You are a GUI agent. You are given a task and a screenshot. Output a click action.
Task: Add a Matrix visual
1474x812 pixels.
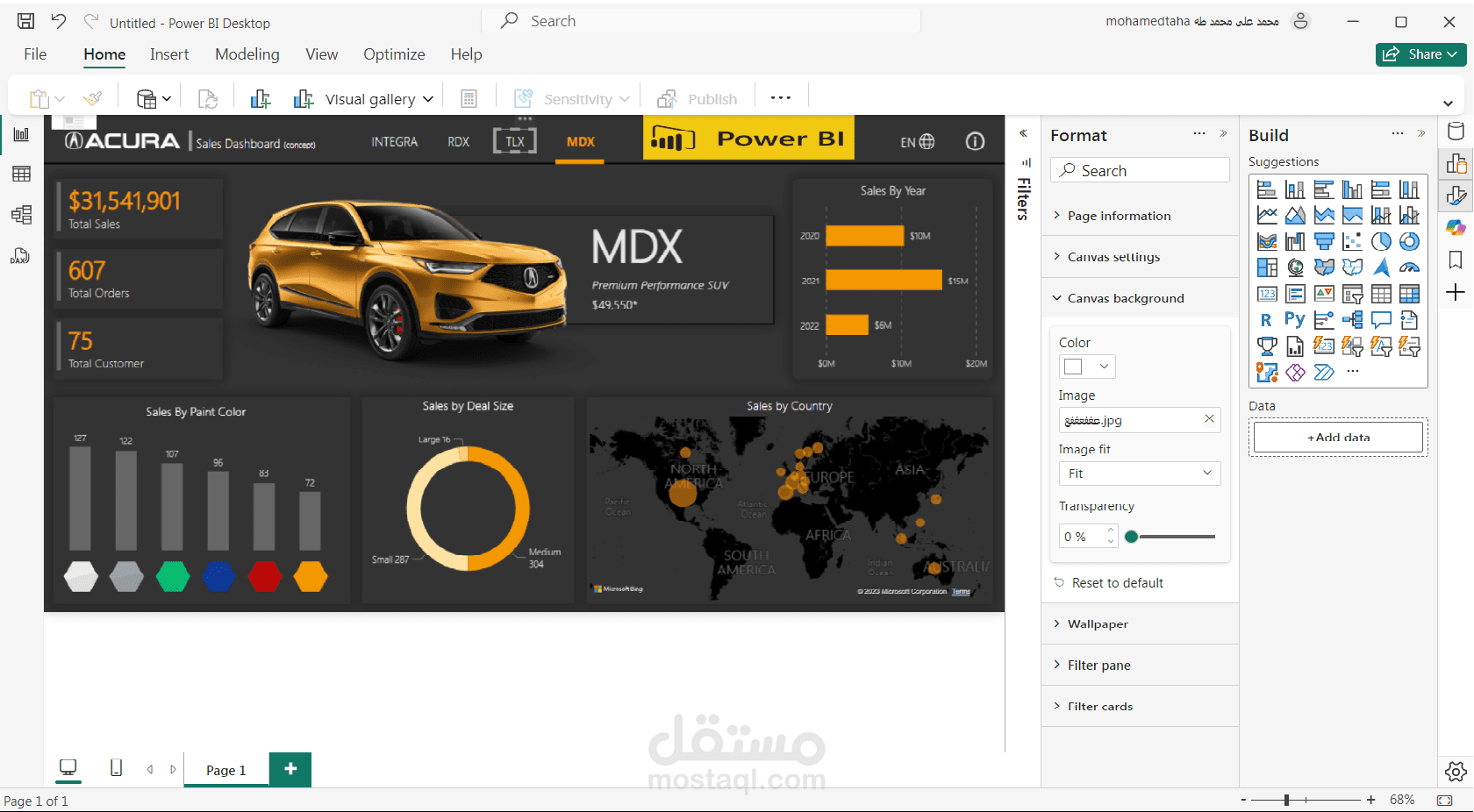point(1409,294)
